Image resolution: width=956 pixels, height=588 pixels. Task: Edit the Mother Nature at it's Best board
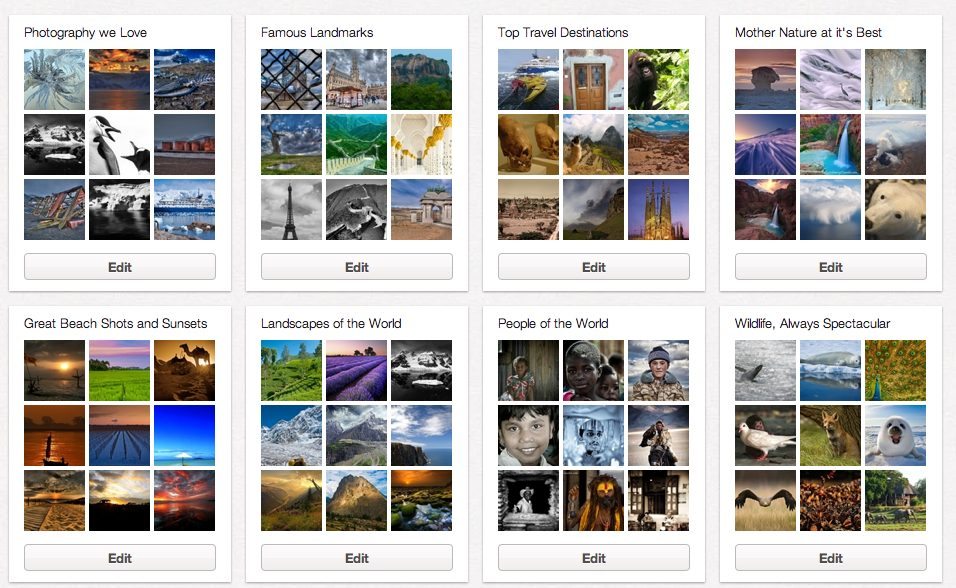[x=830, y=267]
